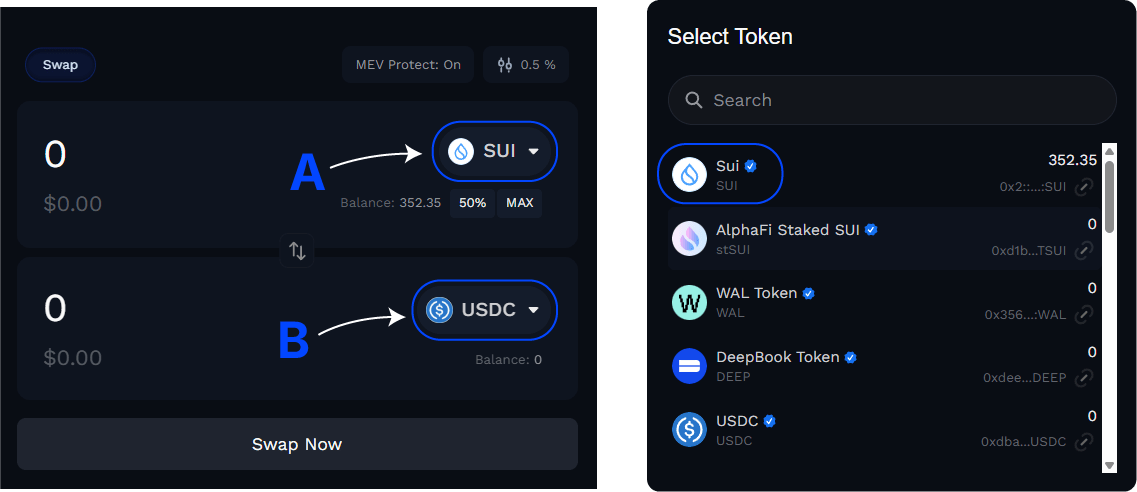Select Sui in the token list
Screen dimensions: 1137x492
point(720,174)
